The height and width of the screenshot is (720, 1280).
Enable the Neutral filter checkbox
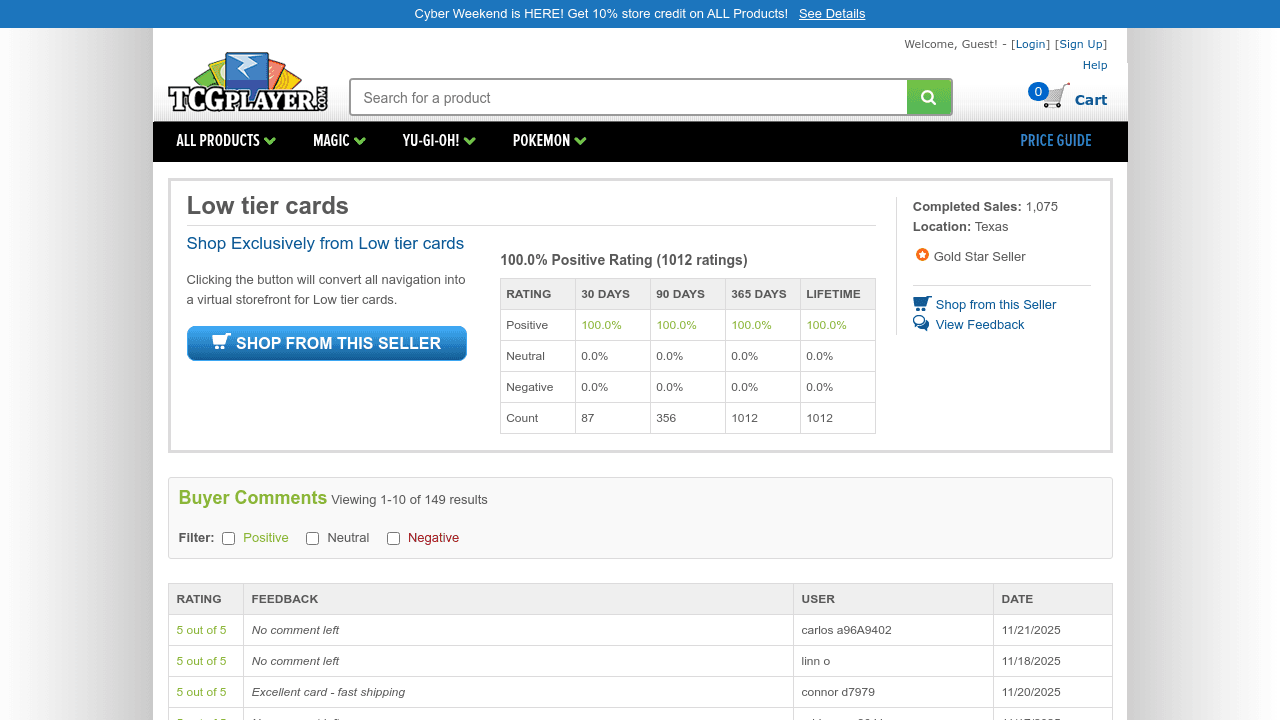(313, 538)
